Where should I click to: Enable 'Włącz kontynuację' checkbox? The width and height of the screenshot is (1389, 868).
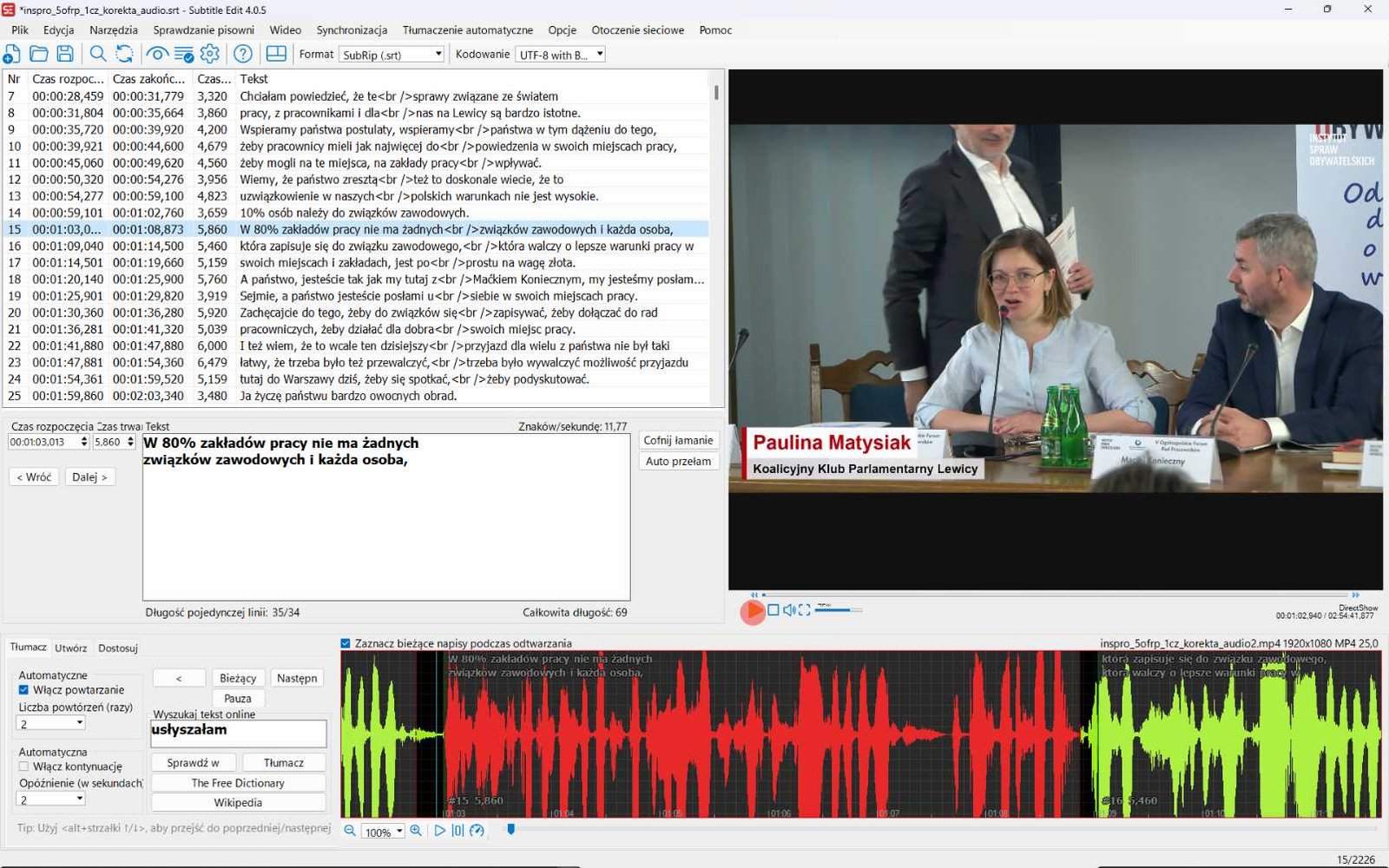[23, 766]
